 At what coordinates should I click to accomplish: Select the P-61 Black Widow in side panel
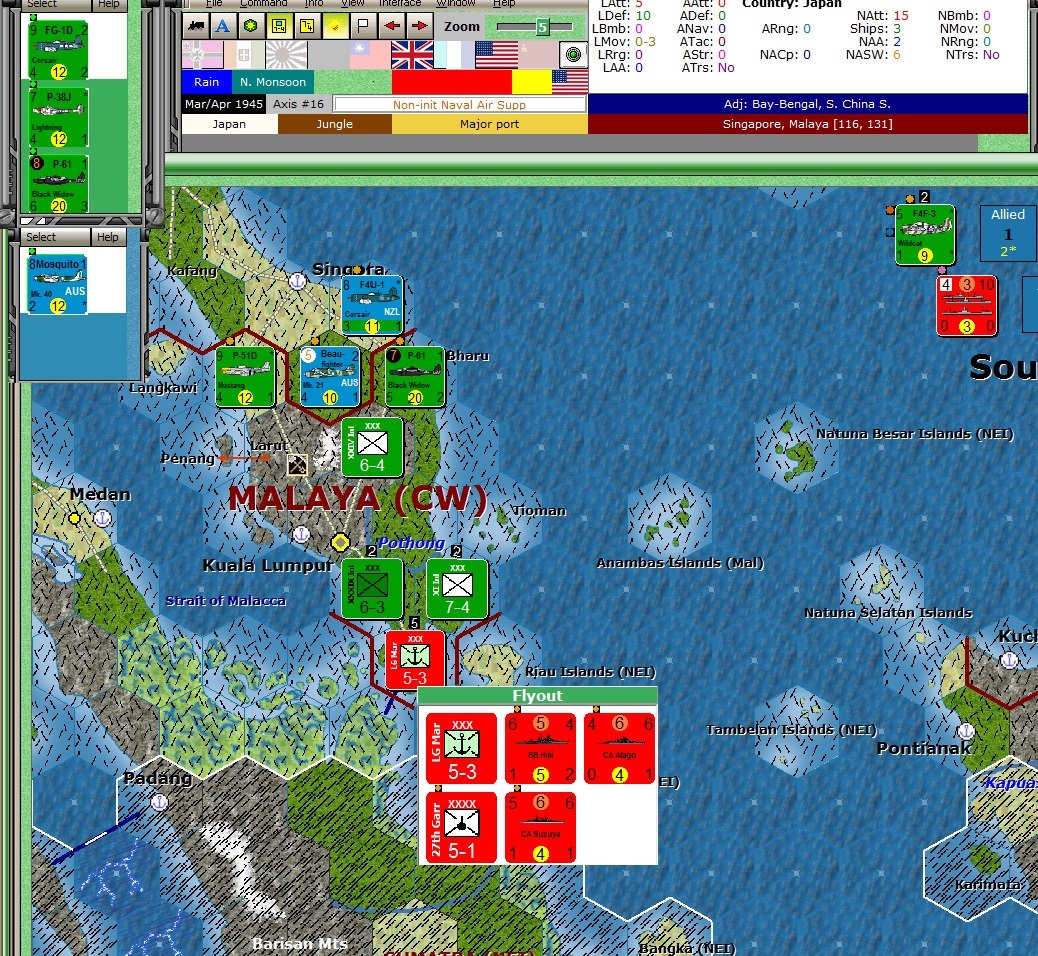point(58,183)
